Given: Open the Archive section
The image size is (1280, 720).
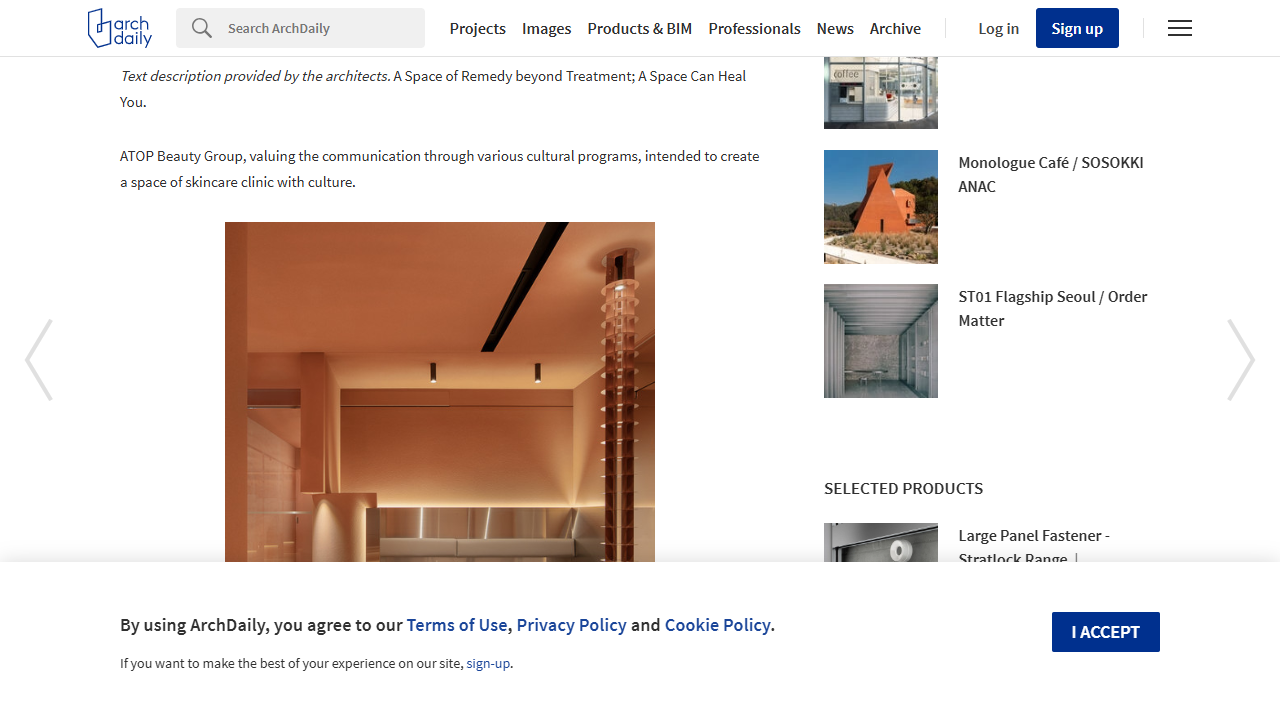Looking at the screenshot, I should 895,28.
